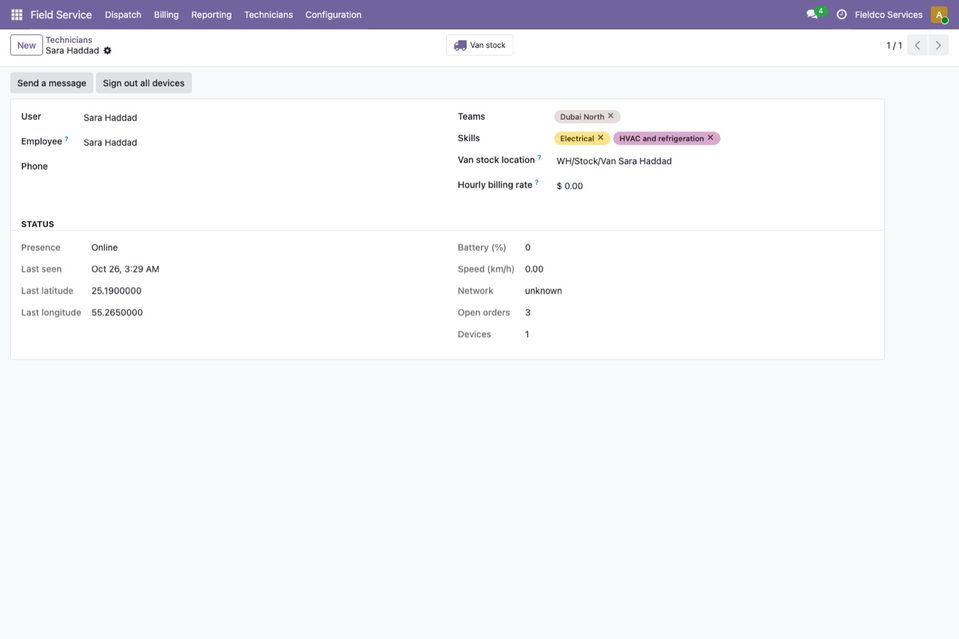Click the Network value unknown
The height and width of the screenshot is (639, 959).
point(543,291)
